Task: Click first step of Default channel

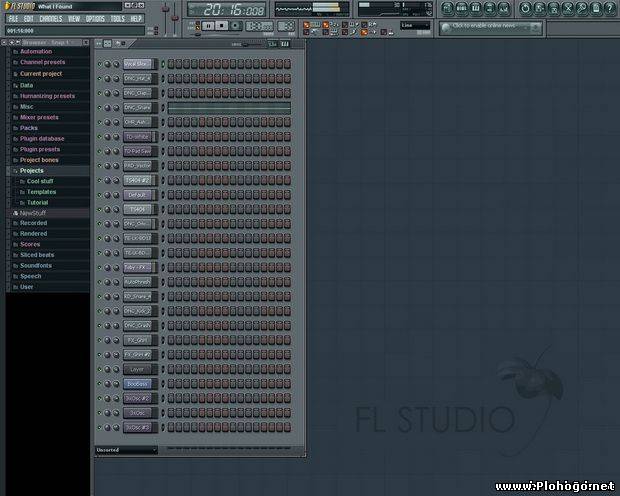Action: pyautogui.click(x=171, y=195)
